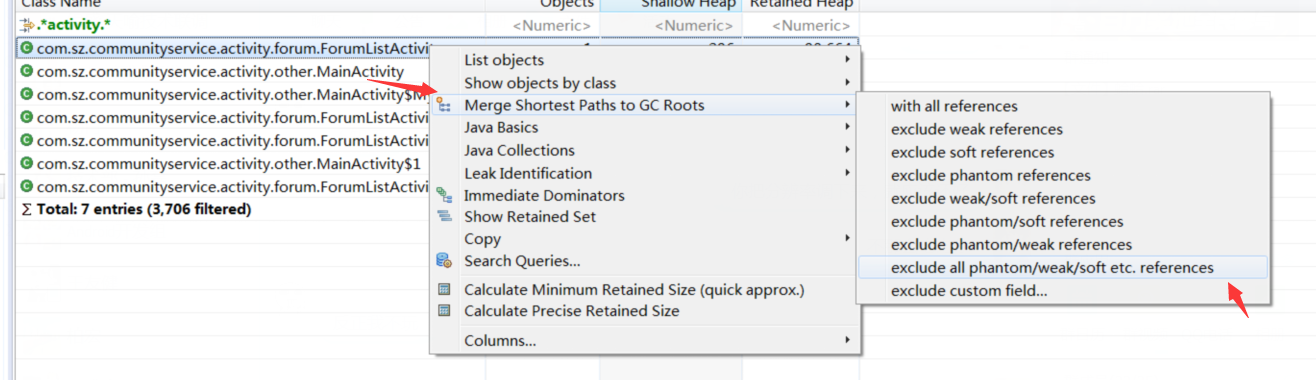The image size is (1316, 380).
Task: Click the Show Retained Set icon
Action: (x=444, y=217)
